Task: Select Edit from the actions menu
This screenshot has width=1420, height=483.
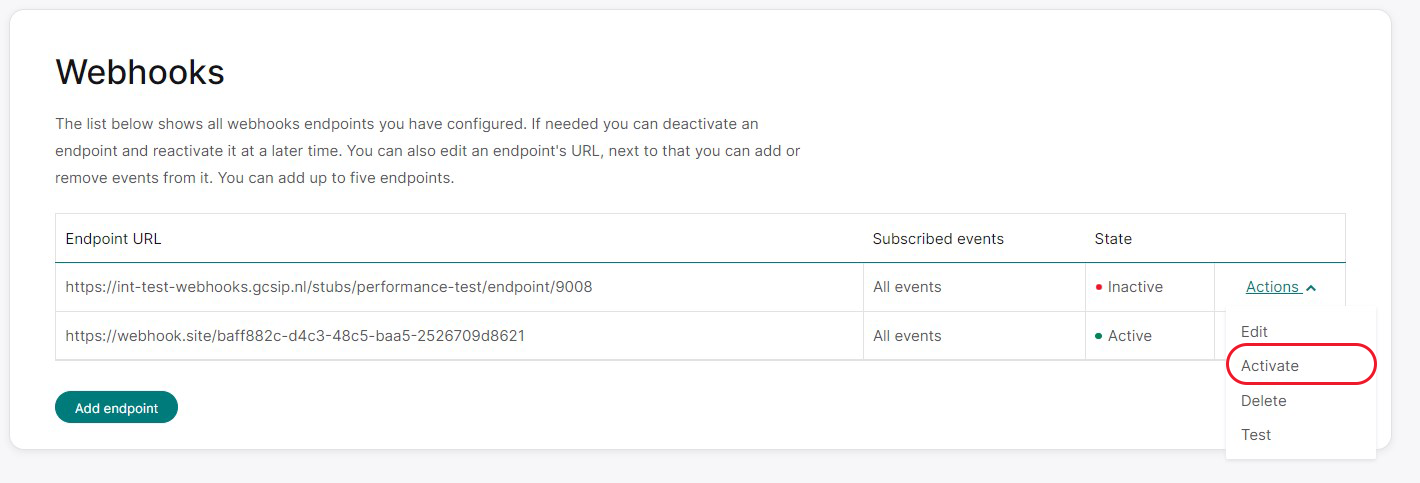Action: (1254, 331)
